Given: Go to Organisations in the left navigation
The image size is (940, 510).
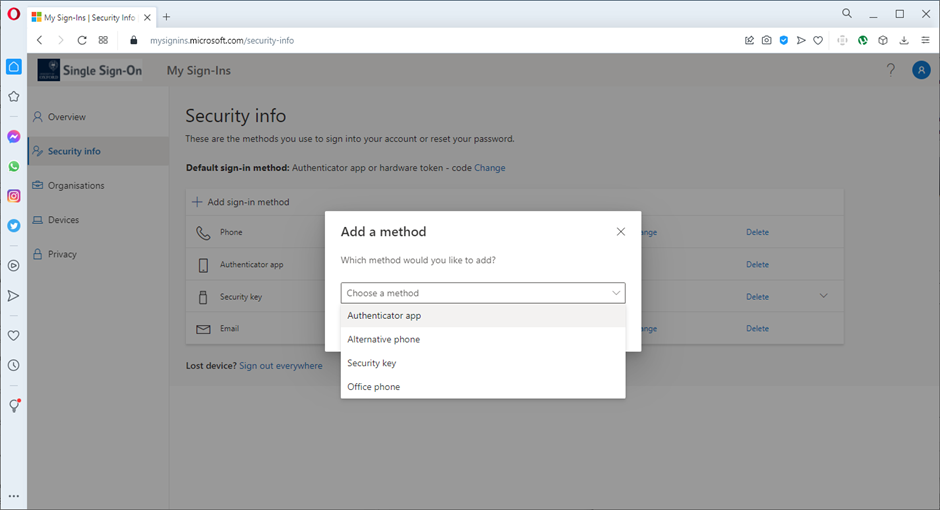Looking at the screenshot, I should coord(76,186).
